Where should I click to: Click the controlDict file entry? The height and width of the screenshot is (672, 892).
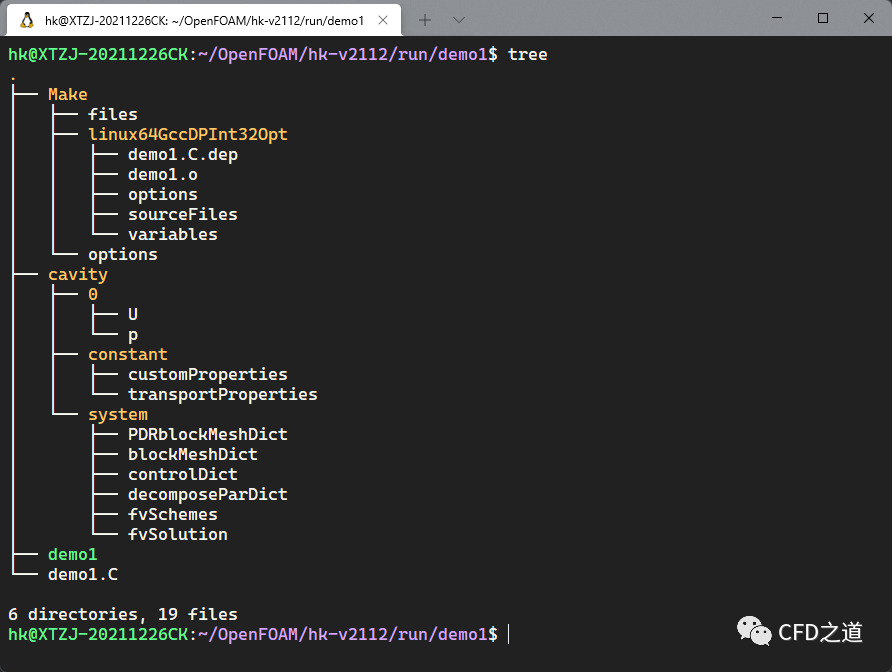[183, 474]
